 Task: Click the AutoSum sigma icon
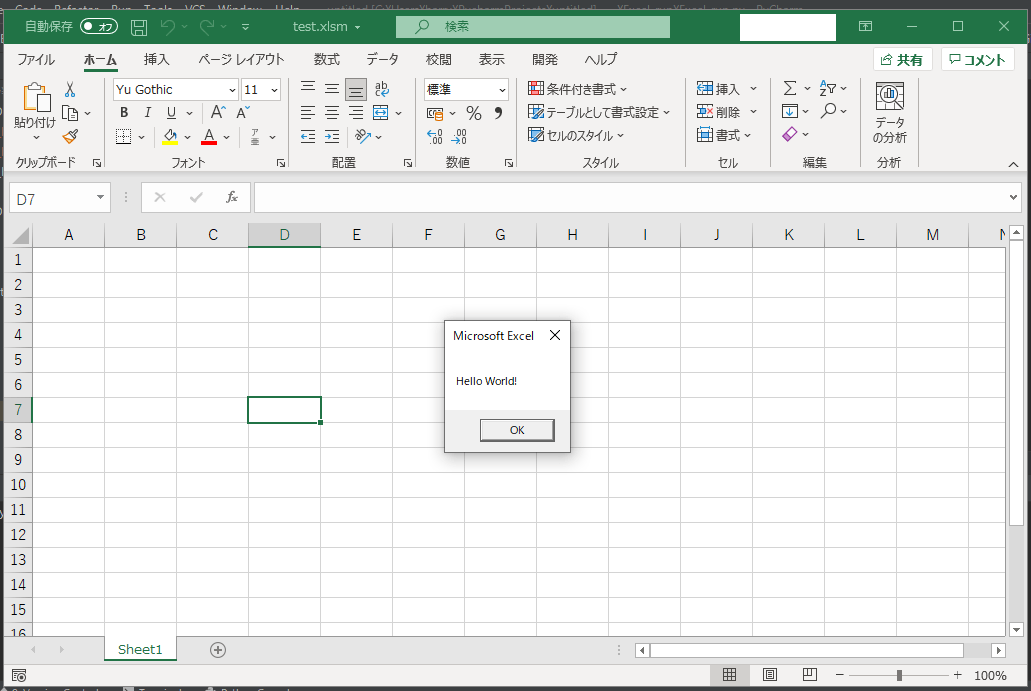pyautogui.click(x=790, y=88)
